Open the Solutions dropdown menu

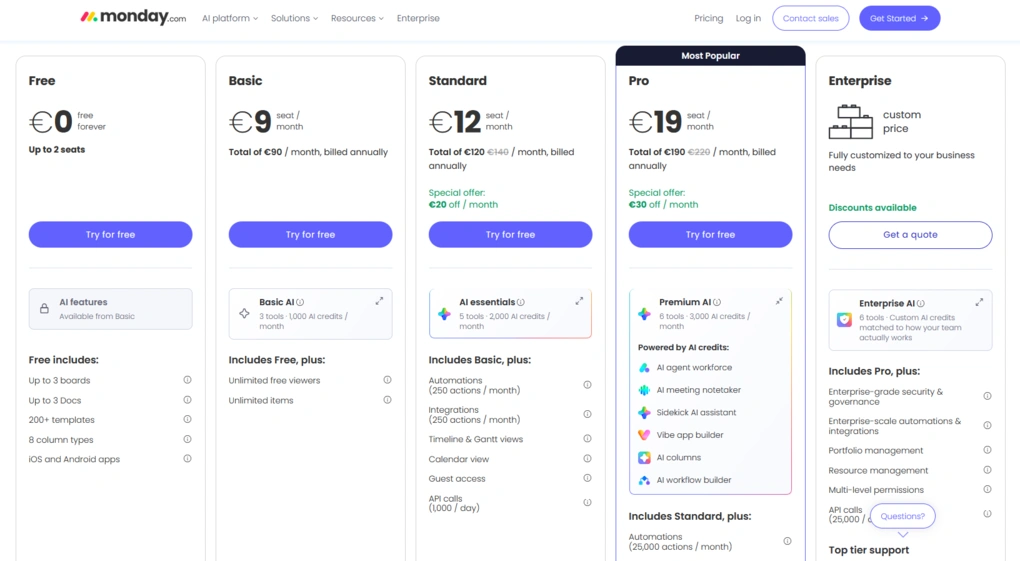294,18
